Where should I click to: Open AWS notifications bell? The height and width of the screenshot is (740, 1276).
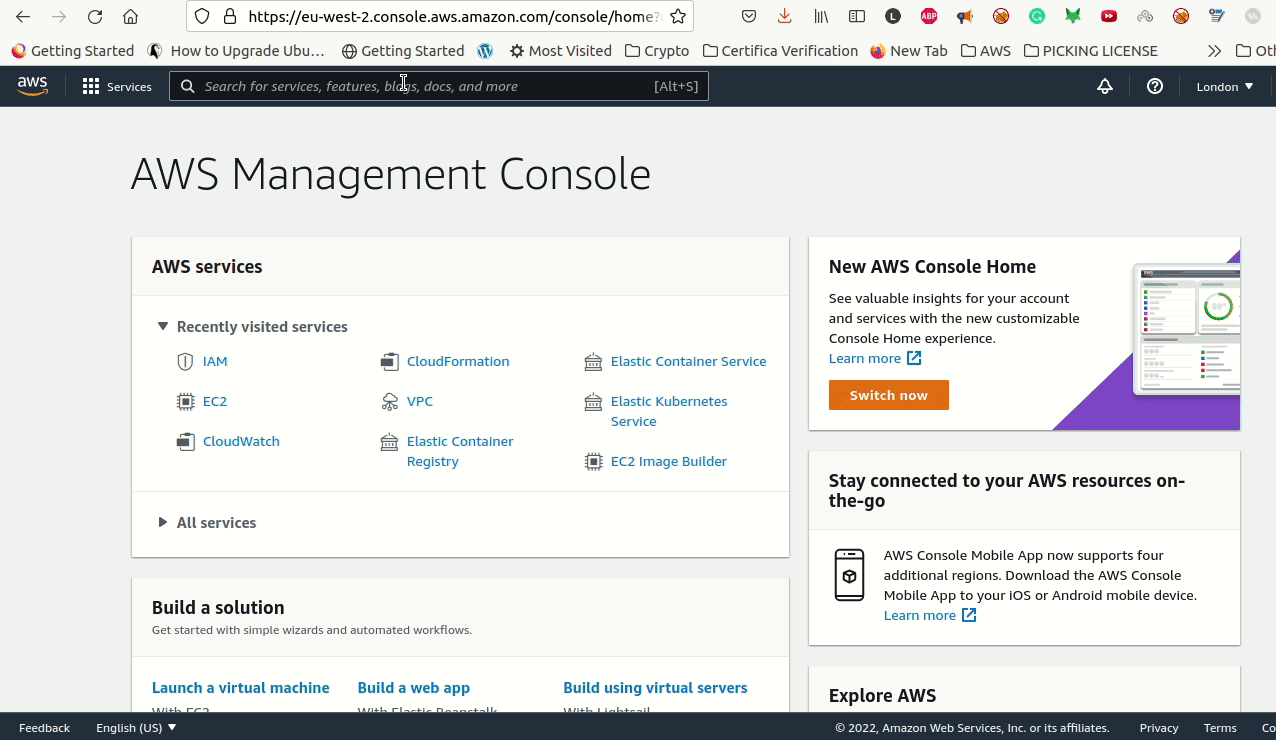(x=1105, y=87)
